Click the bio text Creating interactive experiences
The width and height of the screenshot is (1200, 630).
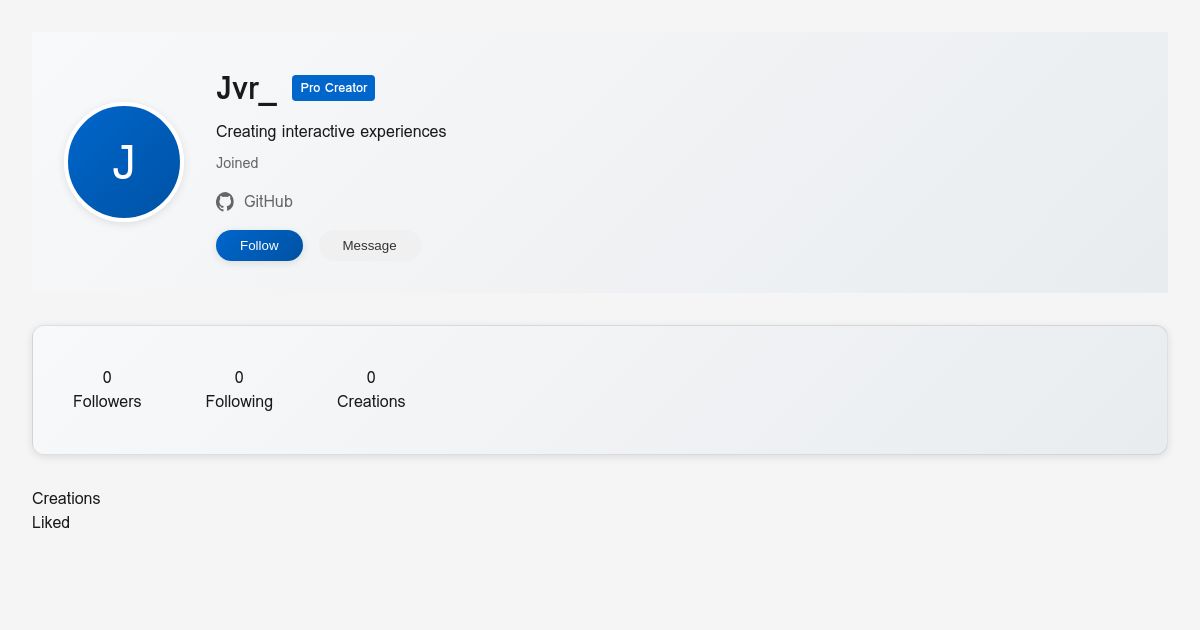point(331,131)
